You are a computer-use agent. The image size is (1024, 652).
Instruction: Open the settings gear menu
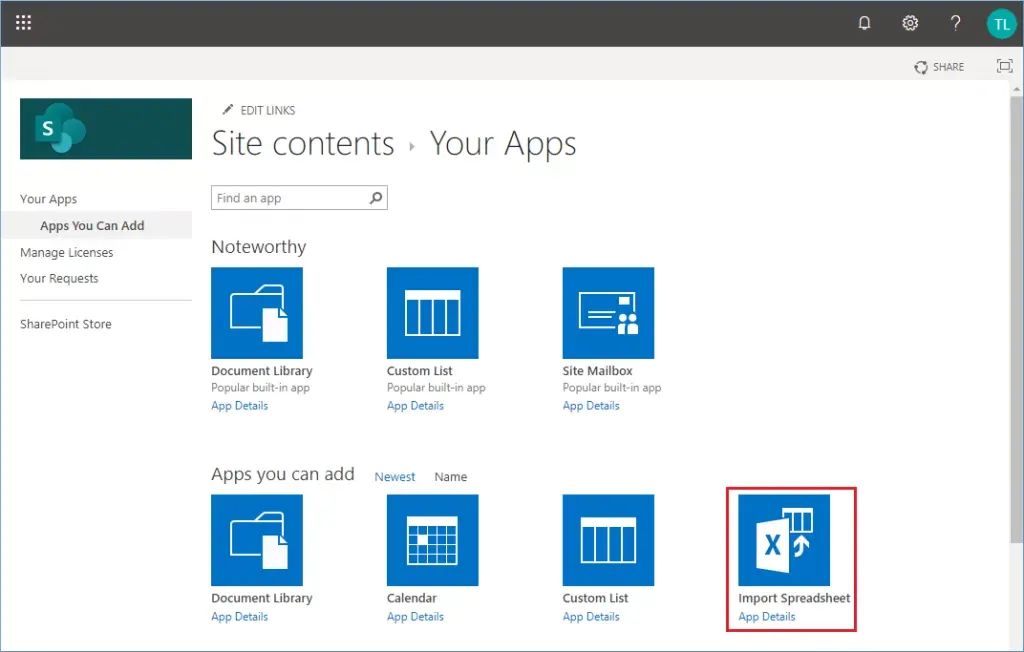pyautogui.click(x=910, y=24)
